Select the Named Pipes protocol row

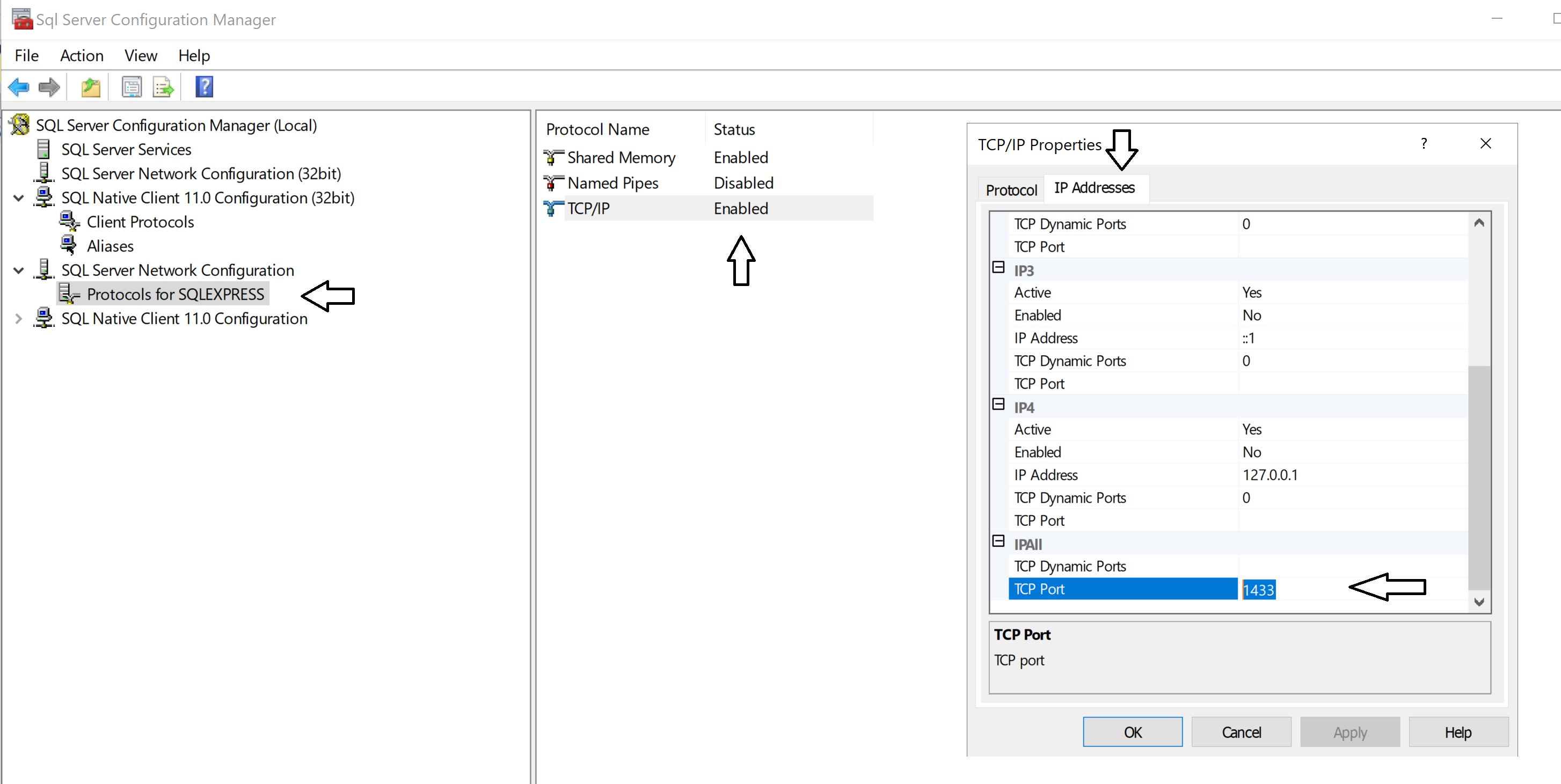pos(612,183)
